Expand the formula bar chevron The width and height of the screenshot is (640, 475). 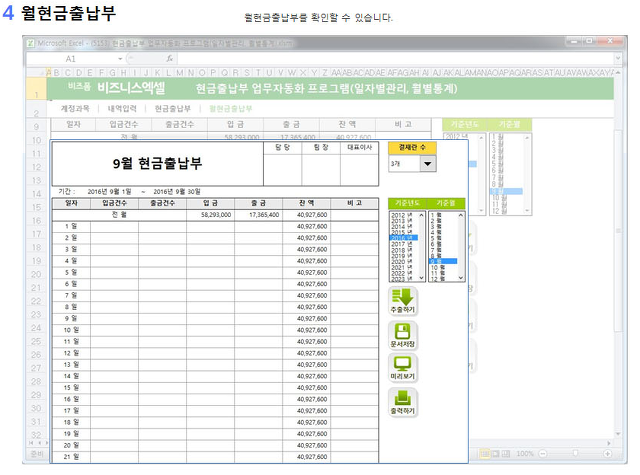pyautogui.click(x=618, y=58)
